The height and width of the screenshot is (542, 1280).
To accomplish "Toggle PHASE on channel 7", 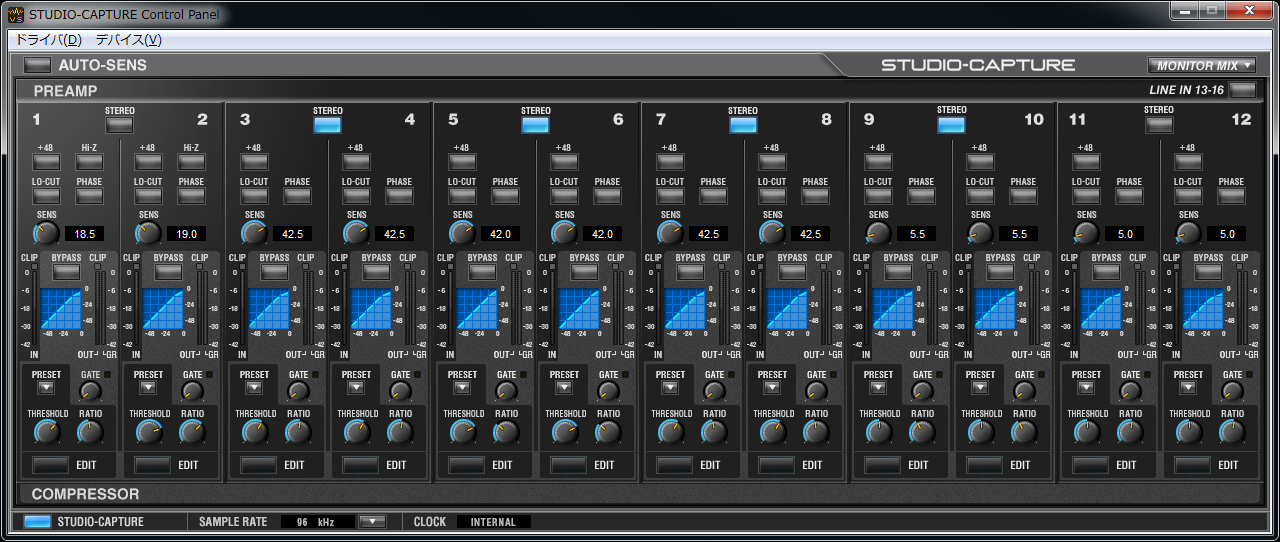I will [x=713, y=195].
